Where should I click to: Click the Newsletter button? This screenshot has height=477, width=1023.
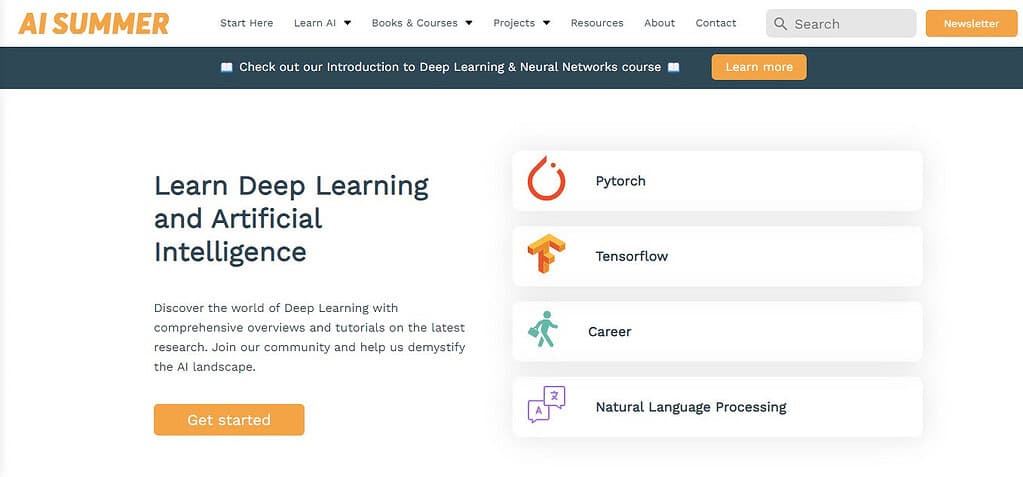[x=971, y=23]
